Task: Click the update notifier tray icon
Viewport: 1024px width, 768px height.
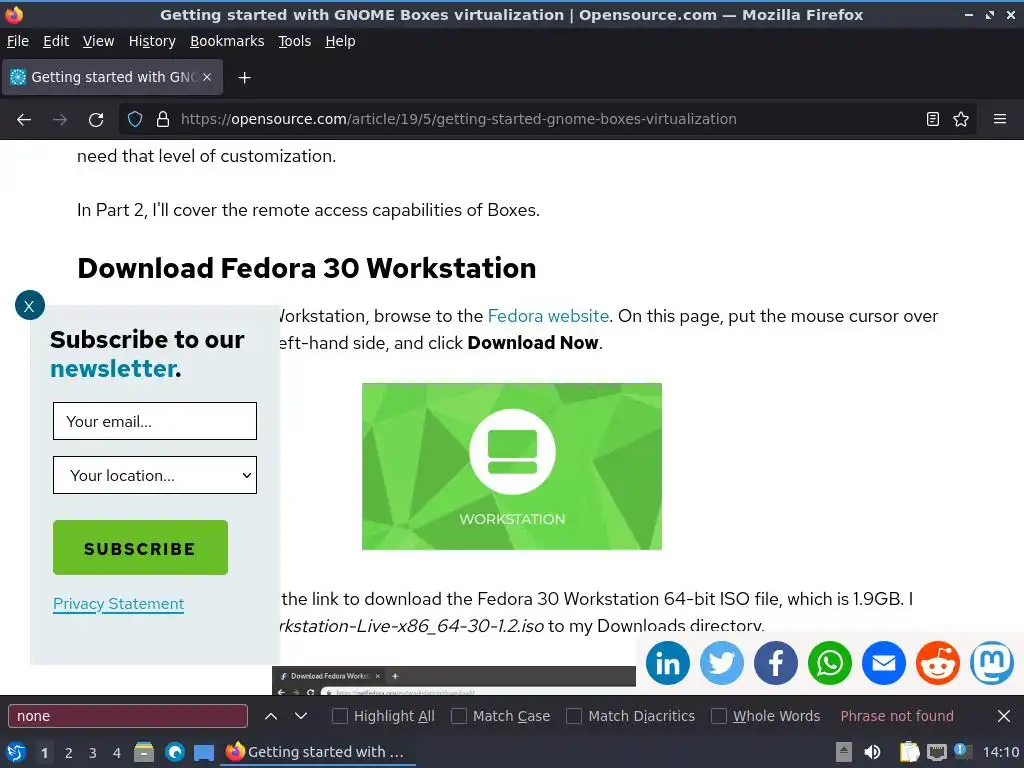Action: click(961, 751)
